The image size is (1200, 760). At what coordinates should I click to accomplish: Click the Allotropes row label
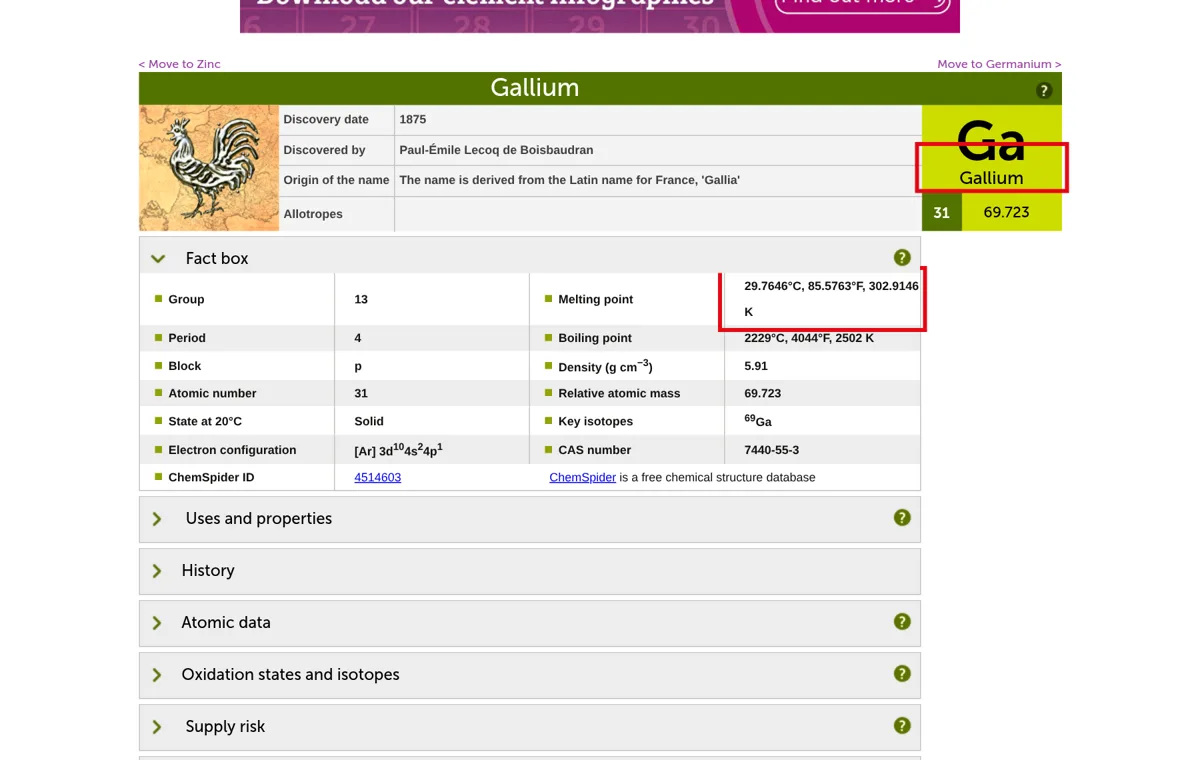[313, 214]
